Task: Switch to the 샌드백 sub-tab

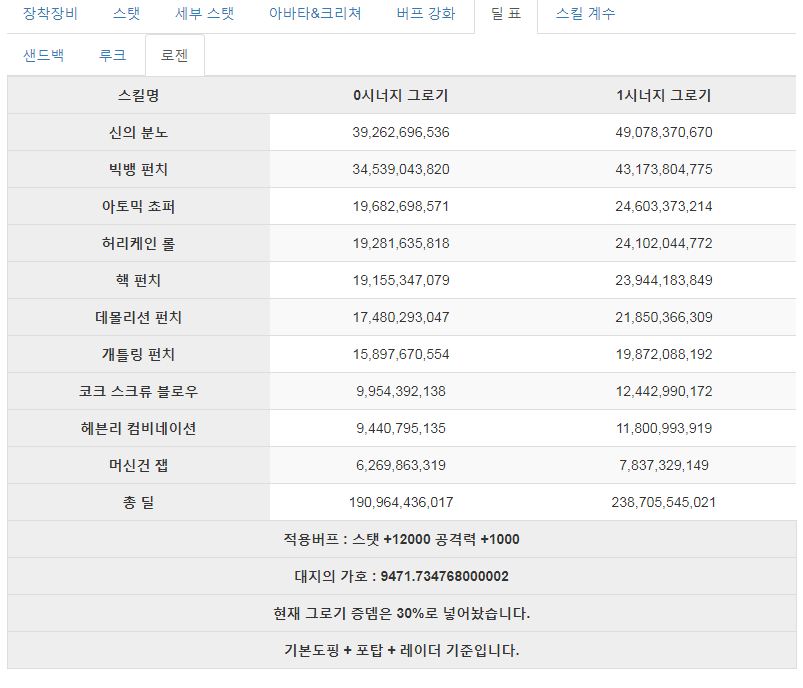Action: click(44, 55)
